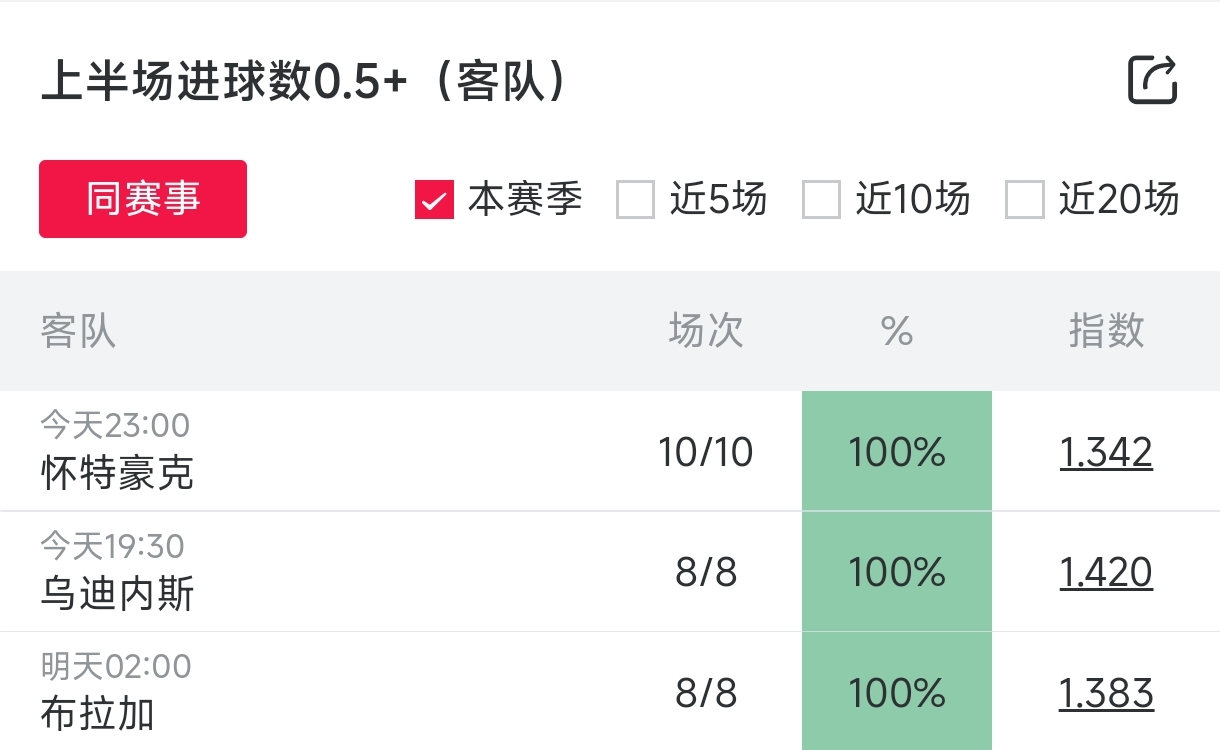Enable the 近5场 checkbox
Image resolution: width=1220 pixels, height=750 pixels.
635,200
